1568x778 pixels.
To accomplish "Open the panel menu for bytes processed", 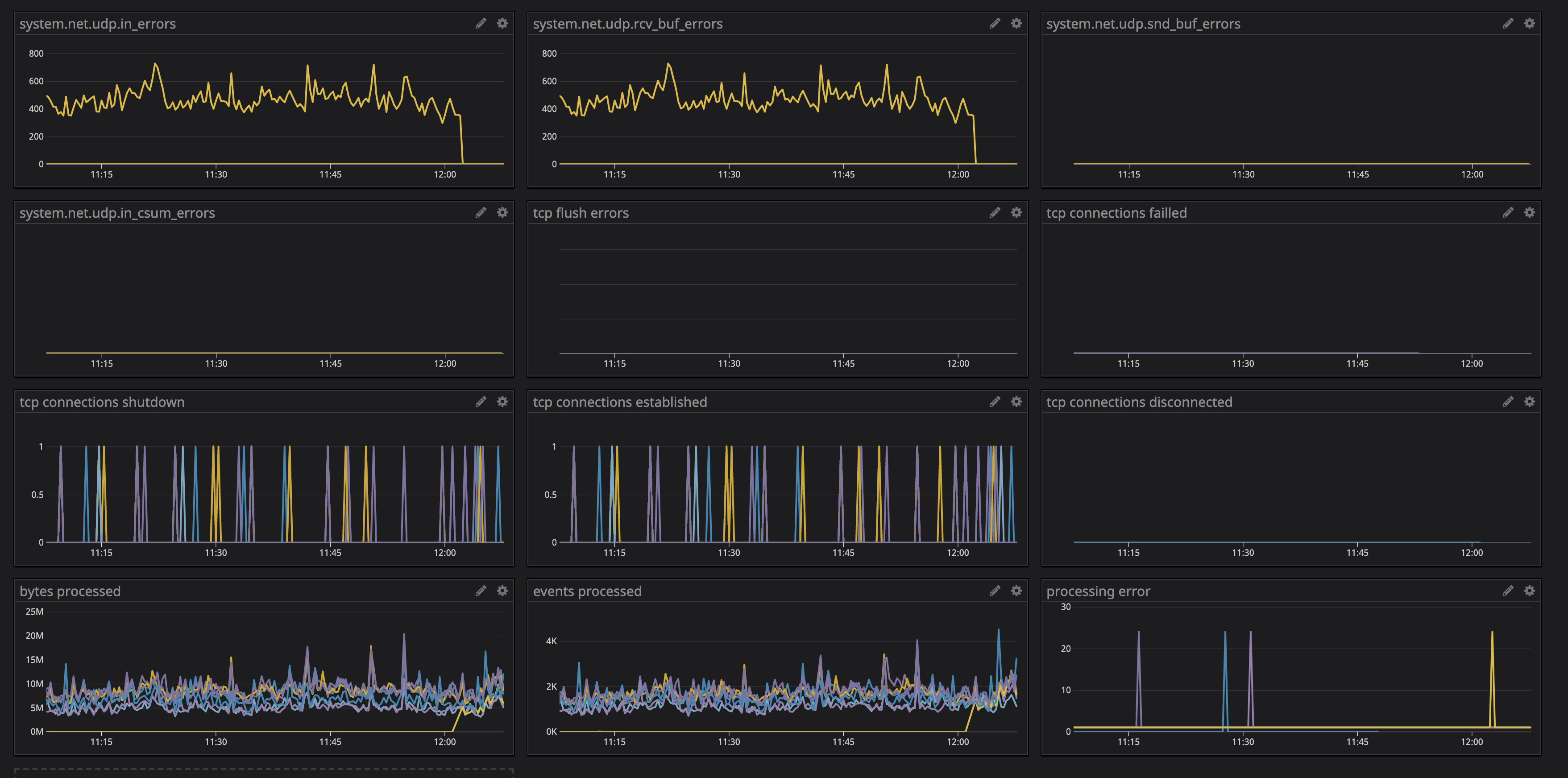I will pyautogui.click(x=70, y=591).
